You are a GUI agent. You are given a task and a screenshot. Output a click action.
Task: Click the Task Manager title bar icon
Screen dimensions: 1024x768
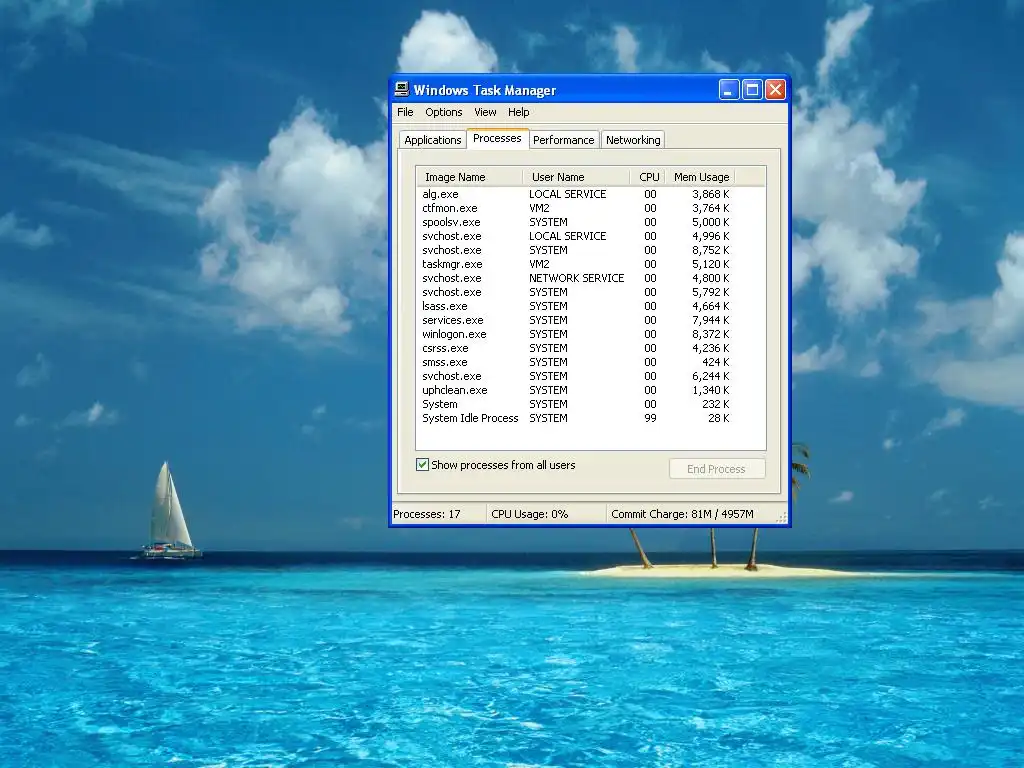(x=402, y=89)
